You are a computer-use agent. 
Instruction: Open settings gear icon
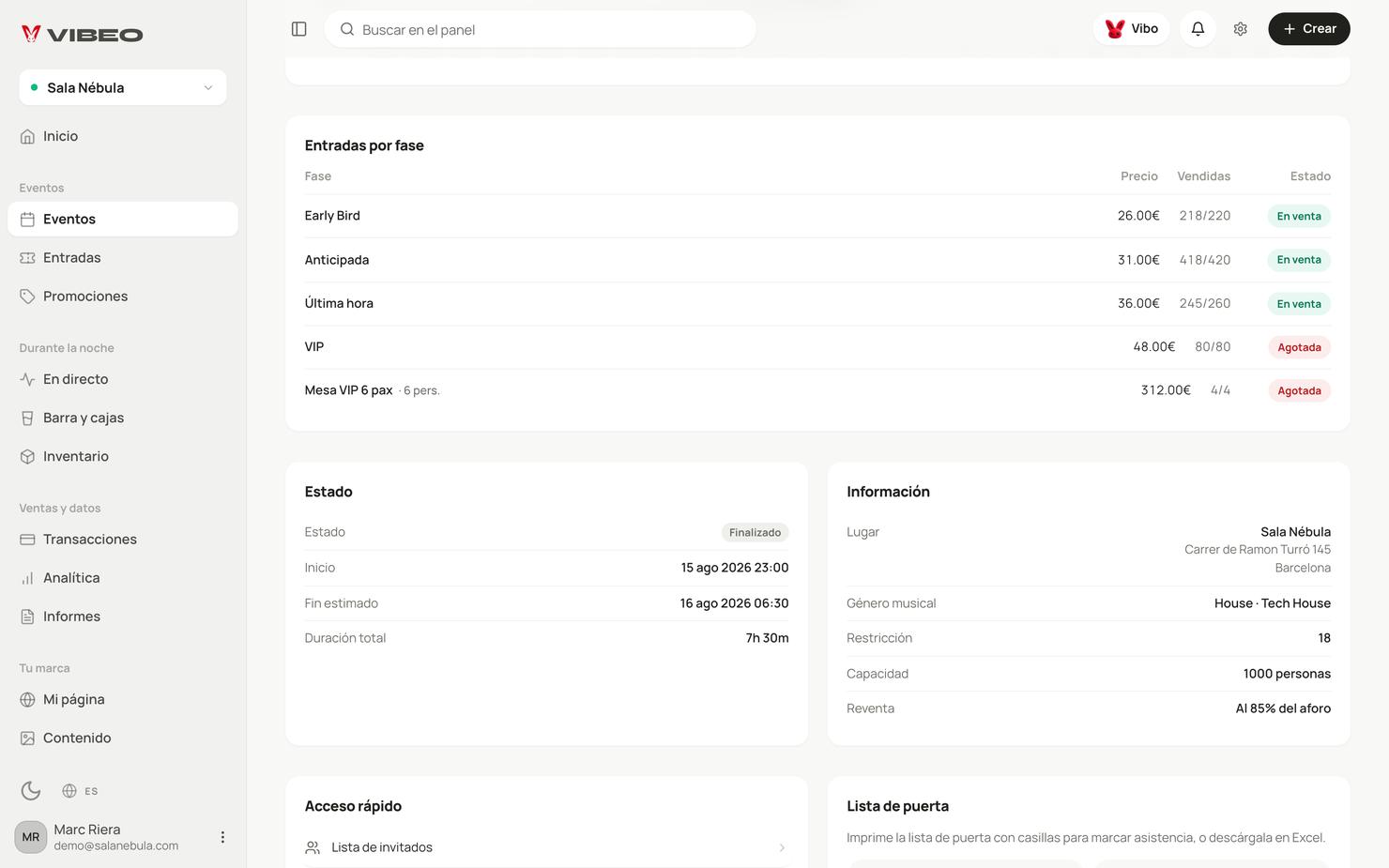point(1241,29)
